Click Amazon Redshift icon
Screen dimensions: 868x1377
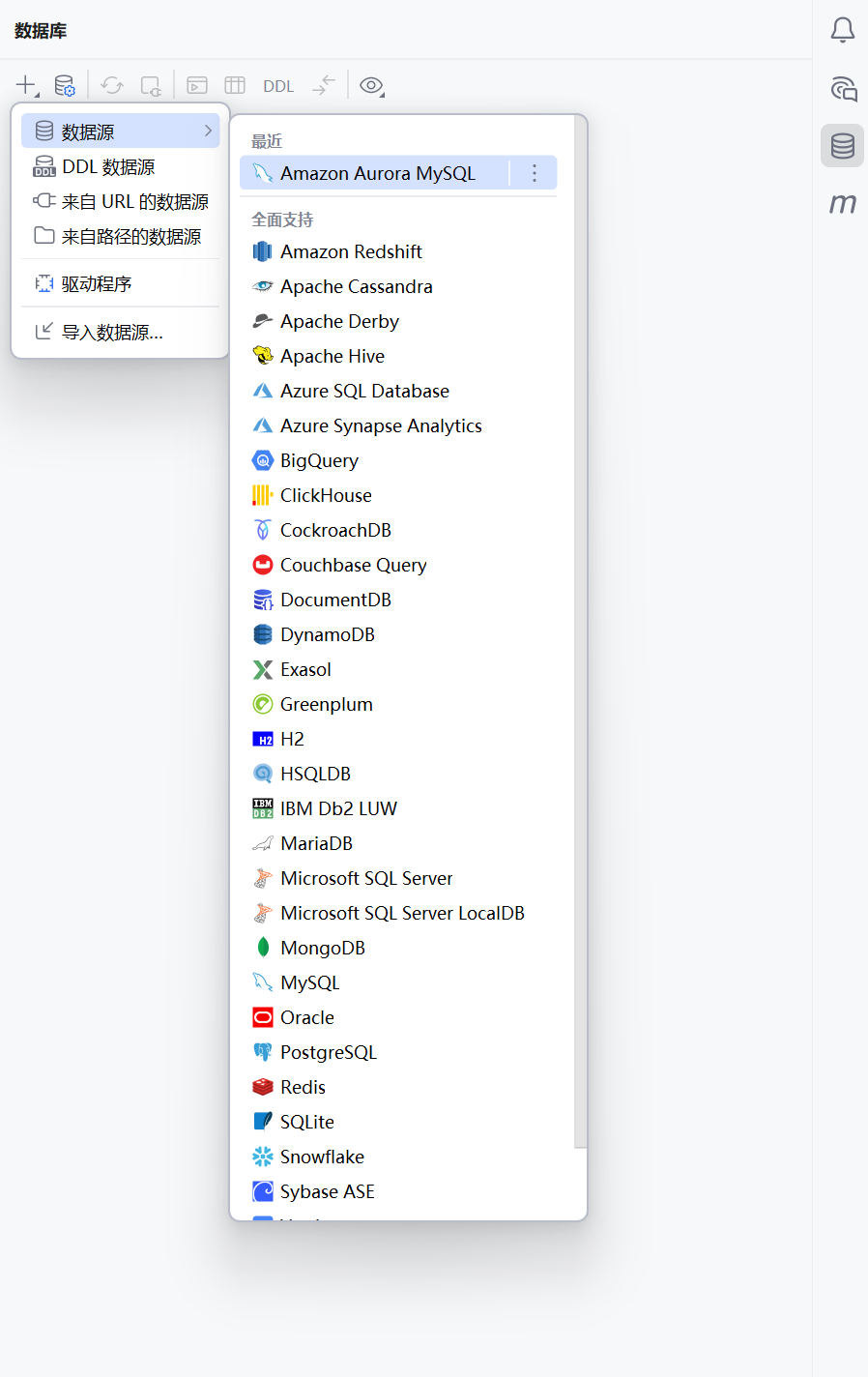(263, 251)
